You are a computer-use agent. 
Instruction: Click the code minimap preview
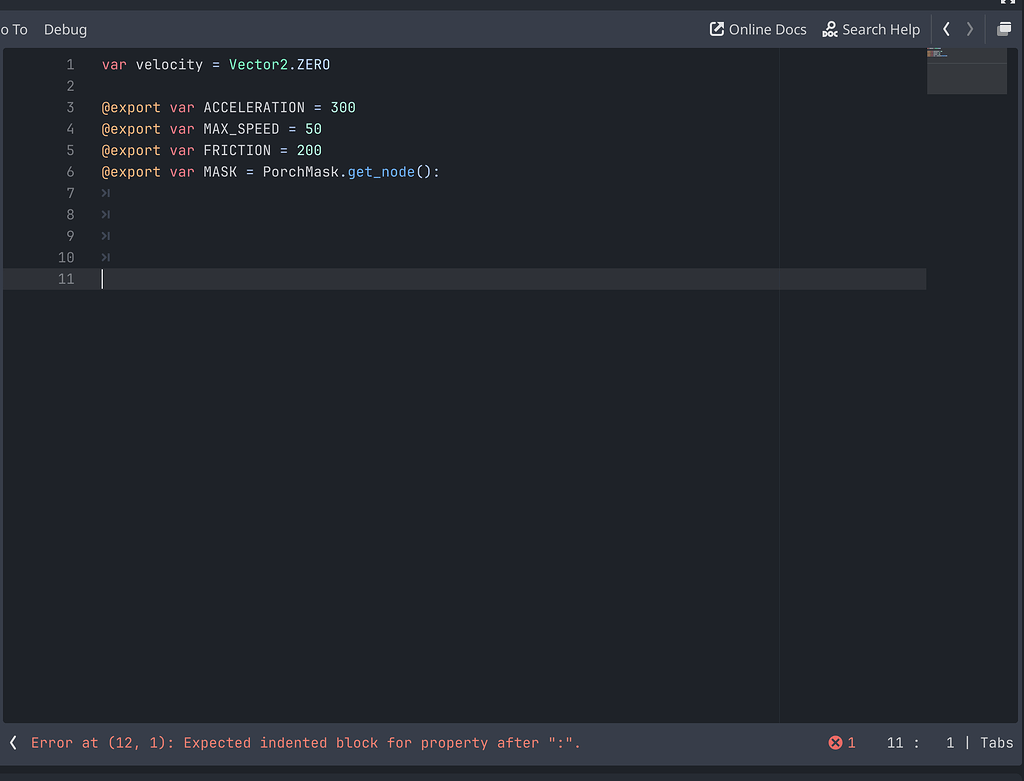[966, 72]
